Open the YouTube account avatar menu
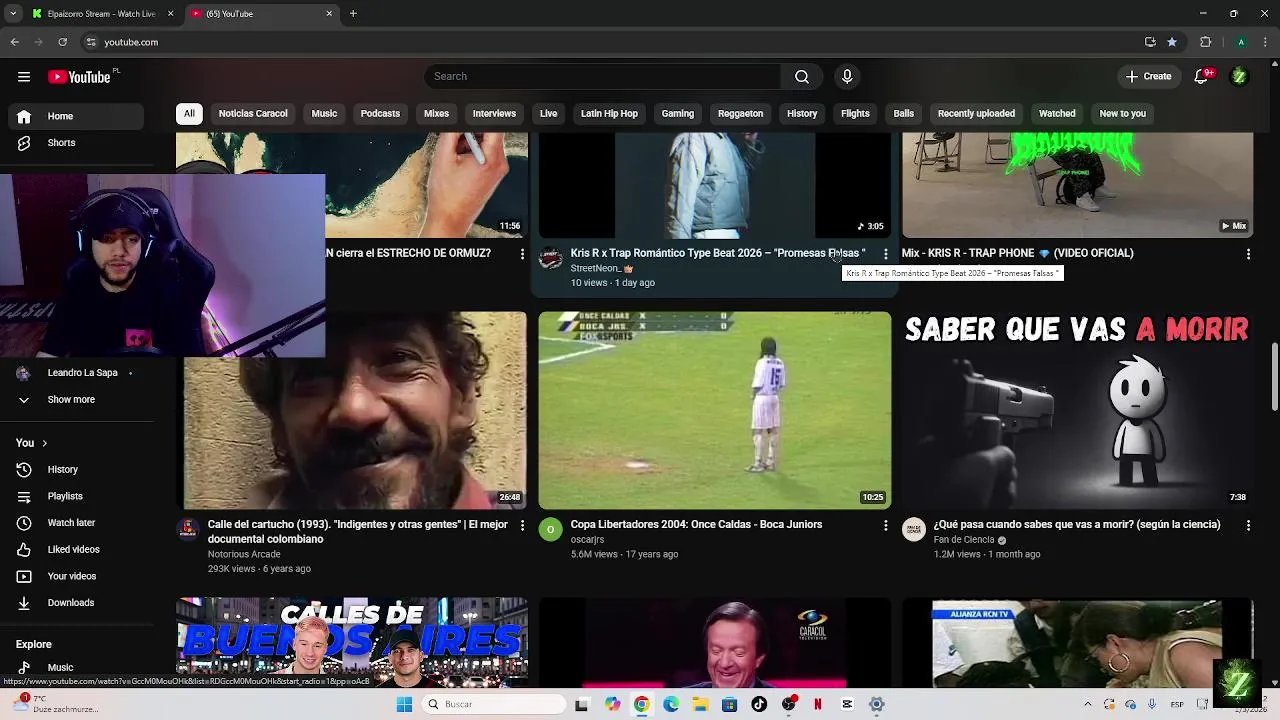 pyautogui.click(x=1239, y=77)
